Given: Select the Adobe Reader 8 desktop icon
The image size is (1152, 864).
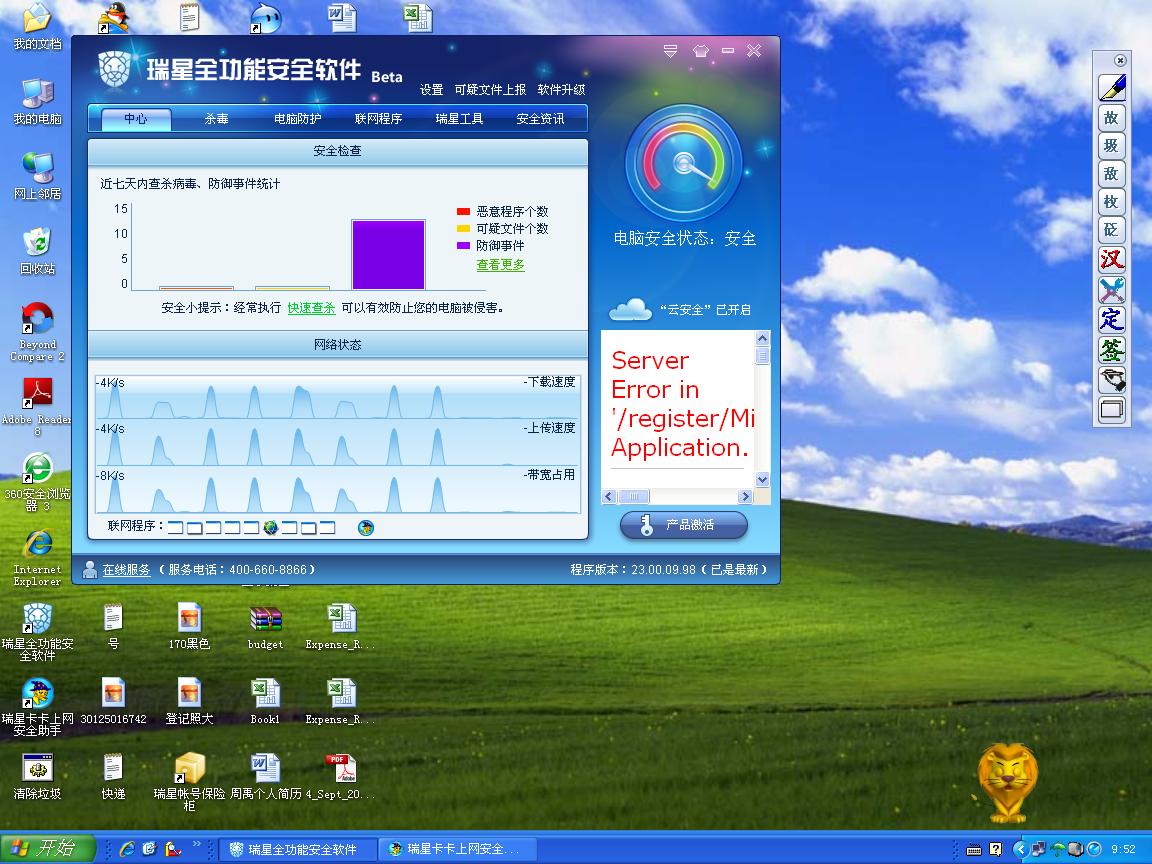Looking at the screenshot, I should 37,407.
